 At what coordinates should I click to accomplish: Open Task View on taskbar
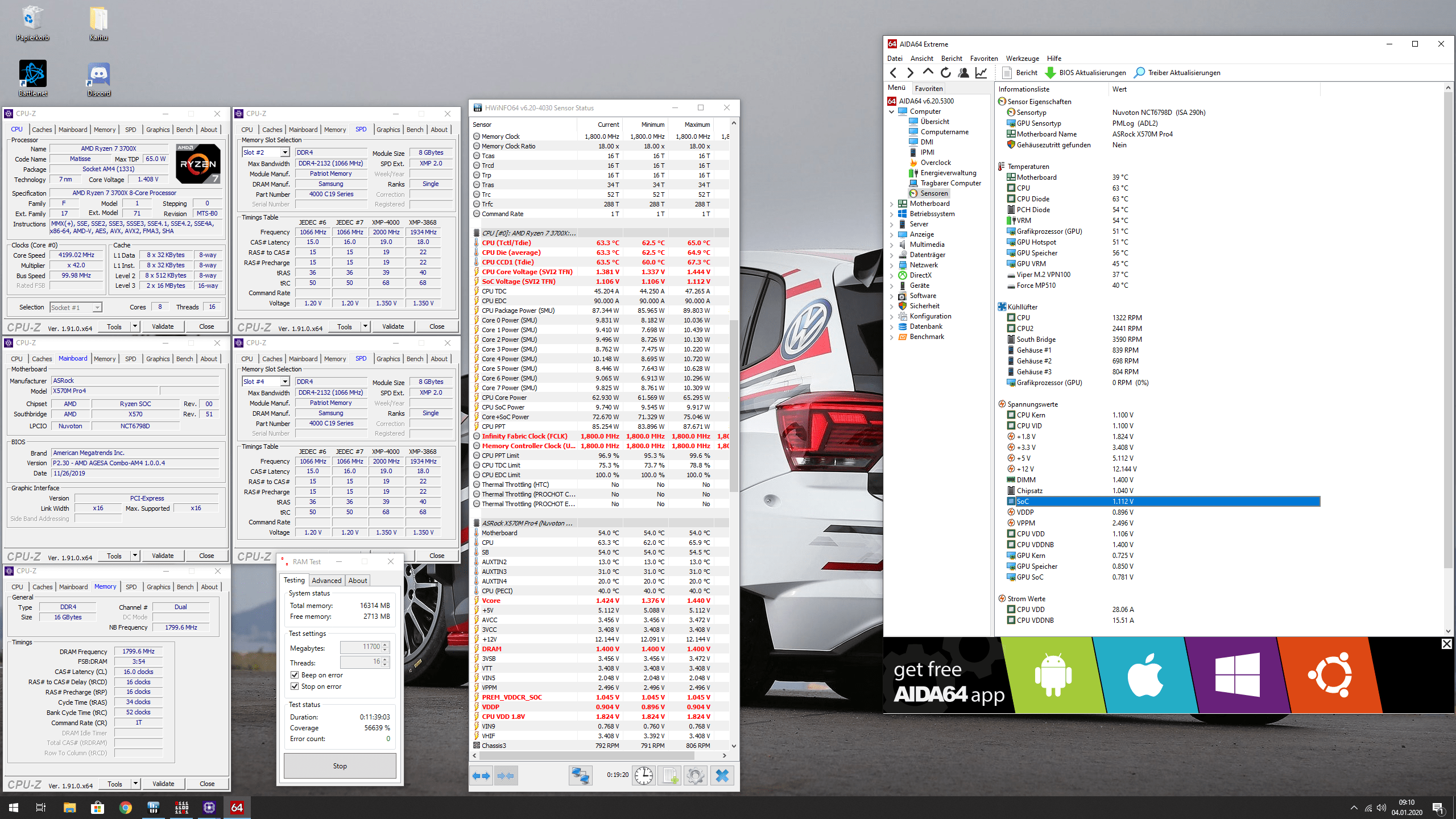[41, 807]
